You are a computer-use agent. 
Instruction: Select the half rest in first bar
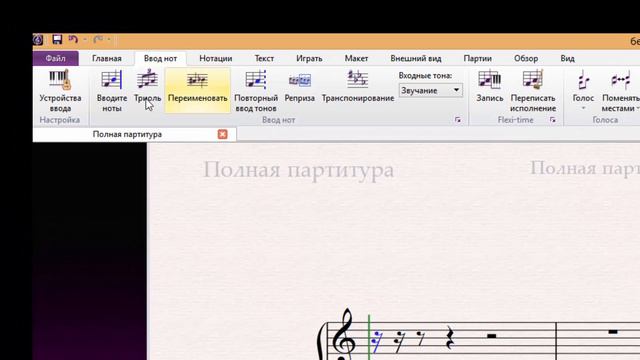[491, 336]
